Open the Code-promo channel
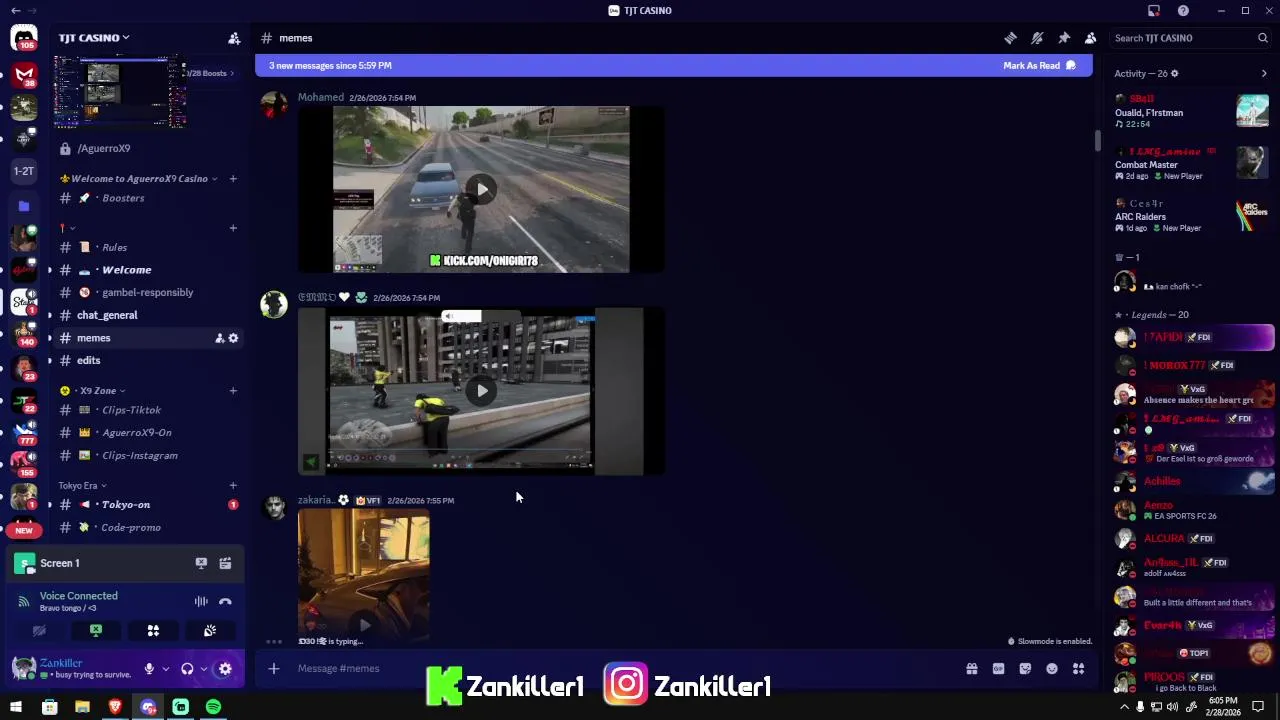Viewport: 1280px width, 720px height. point(146,527)
